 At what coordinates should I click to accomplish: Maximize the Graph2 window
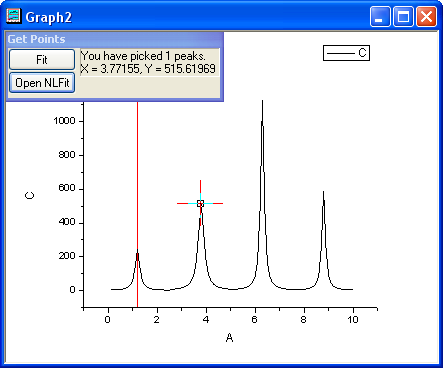(x=403, y=16)
